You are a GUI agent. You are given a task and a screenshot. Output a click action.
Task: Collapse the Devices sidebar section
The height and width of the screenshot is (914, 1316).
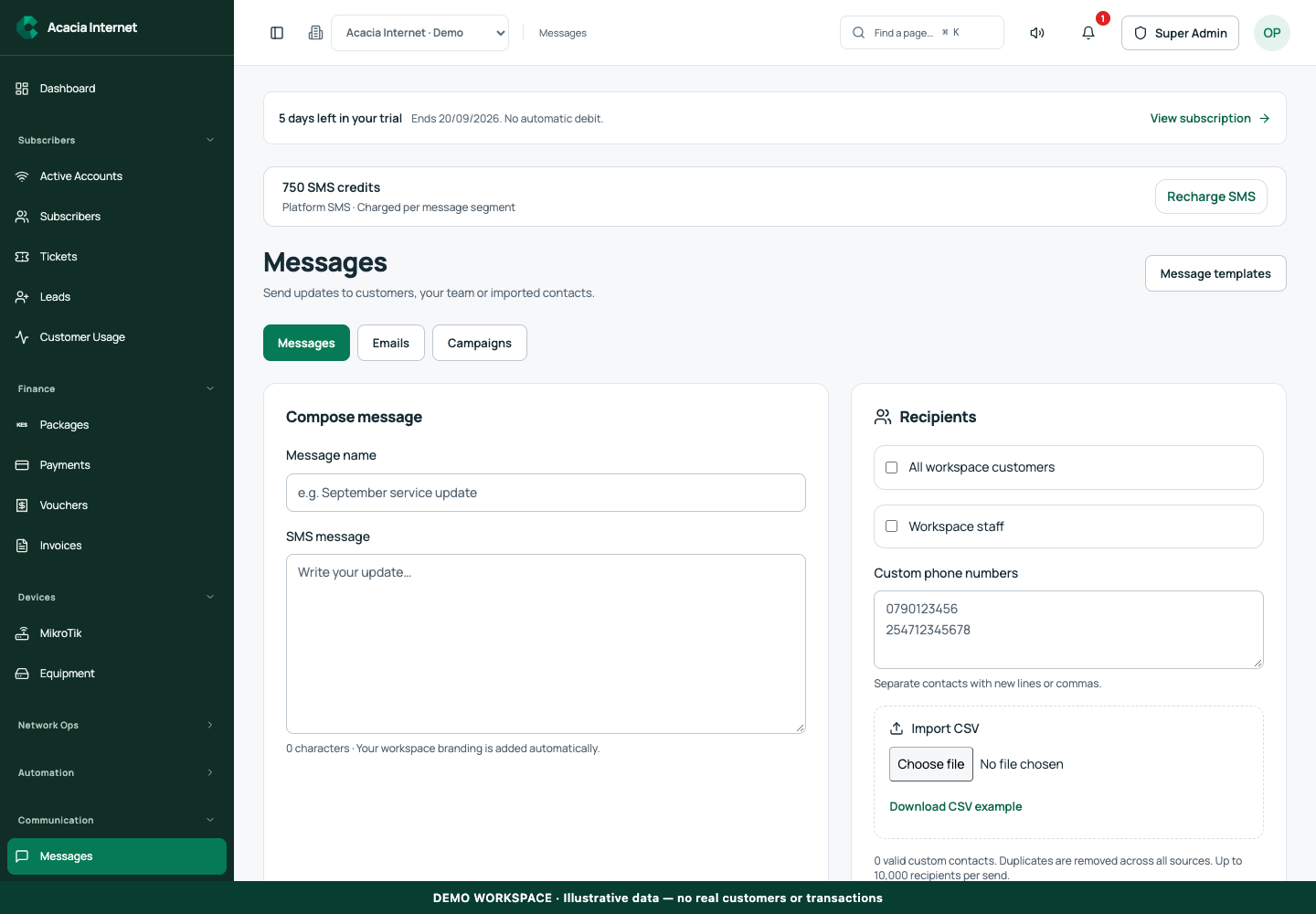point(117,597)
